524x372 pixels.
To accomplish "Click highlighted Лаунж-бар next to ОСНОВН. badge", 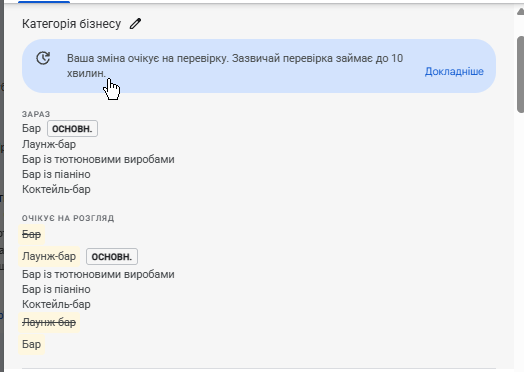I will click(x=49, y=256).
